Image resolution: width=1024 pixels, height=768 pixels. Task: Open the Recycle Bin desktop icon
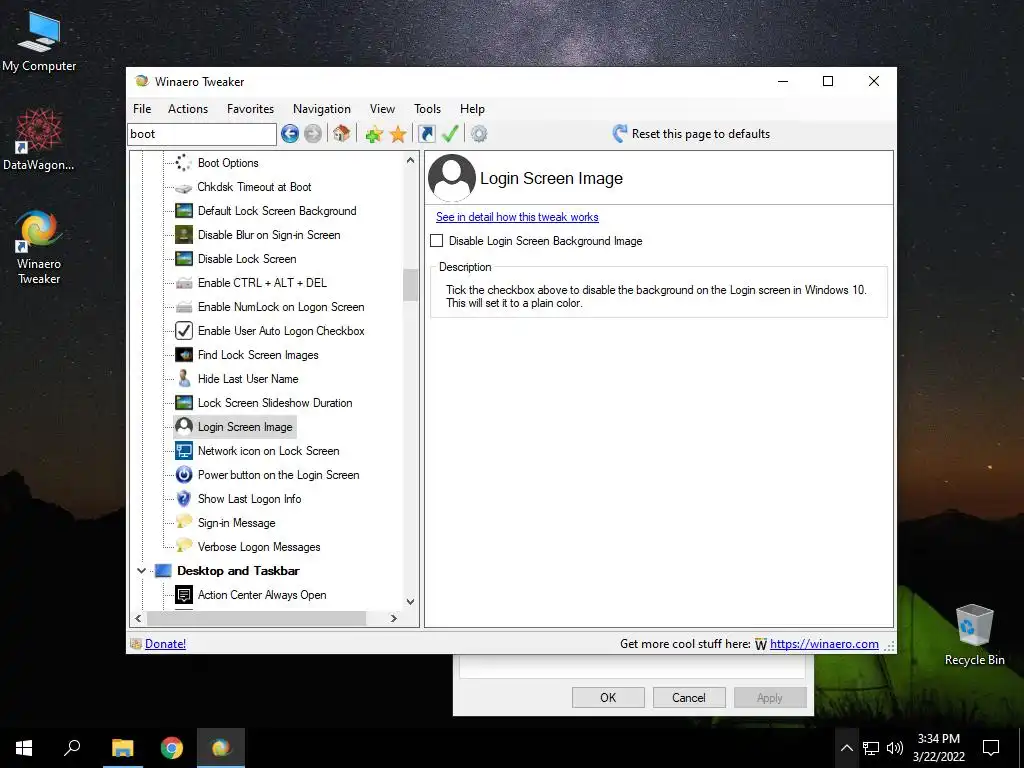[x=974, y=634]
